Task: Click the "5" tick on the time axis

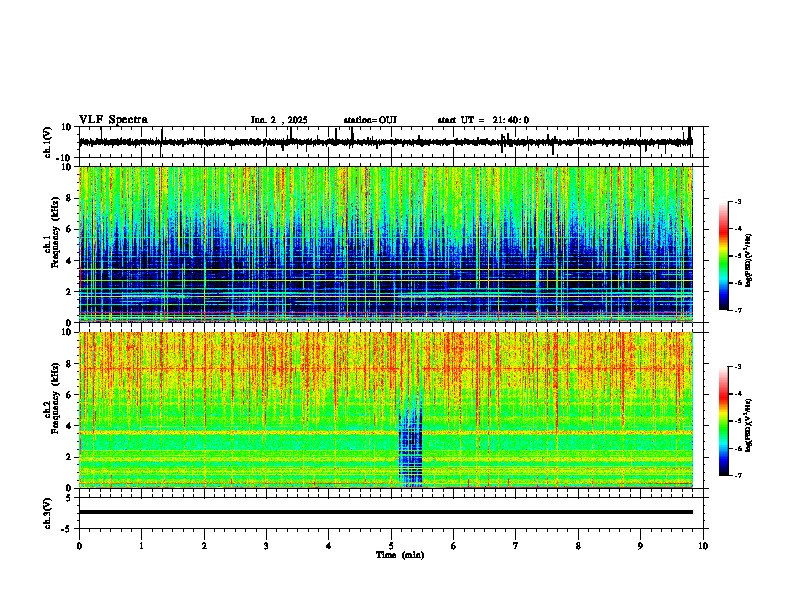Action: [x=391, y=546]
